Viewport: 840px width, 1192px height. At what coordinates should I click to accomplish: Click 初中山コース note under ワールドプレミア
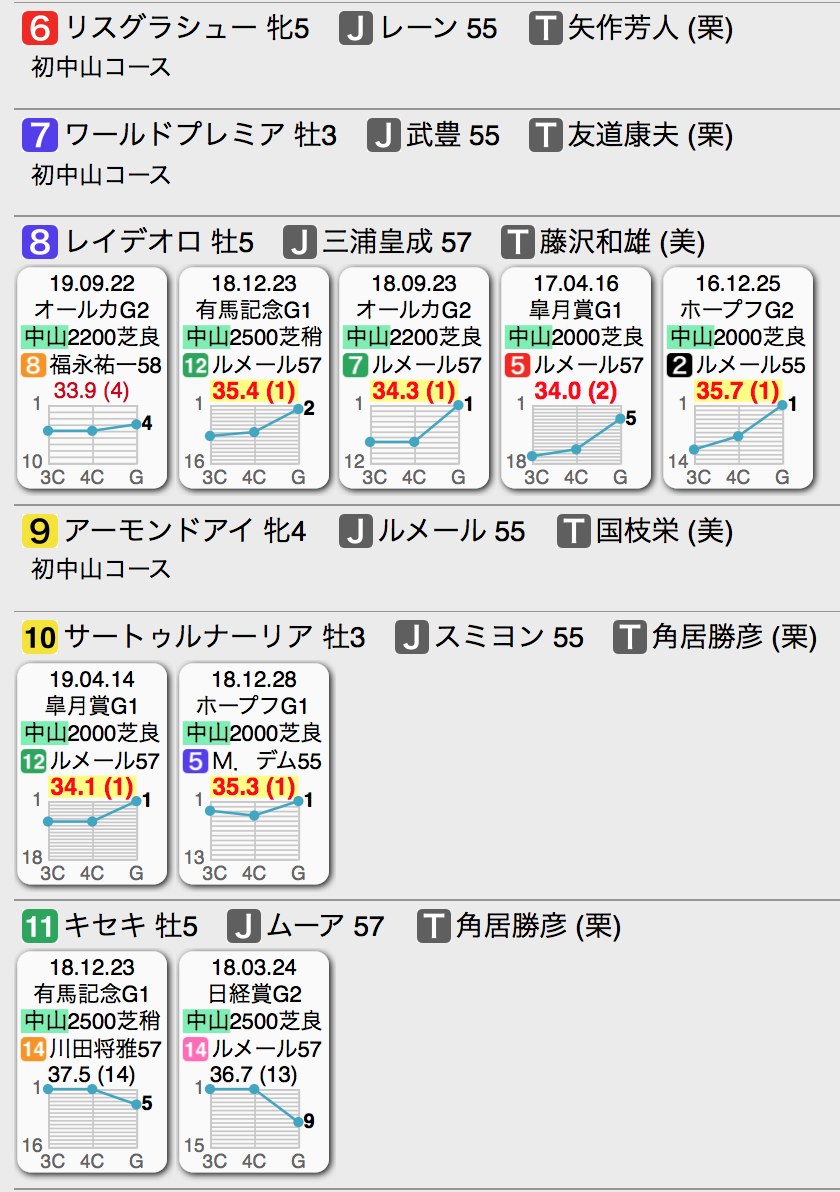[x=101, y=175]
